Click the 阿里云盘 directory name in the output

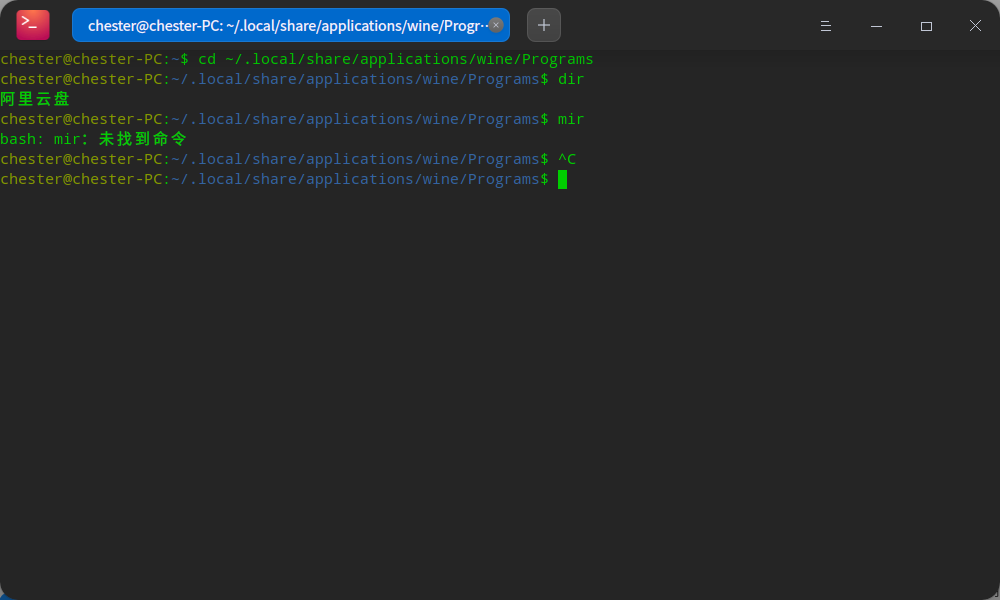point(33,99)
